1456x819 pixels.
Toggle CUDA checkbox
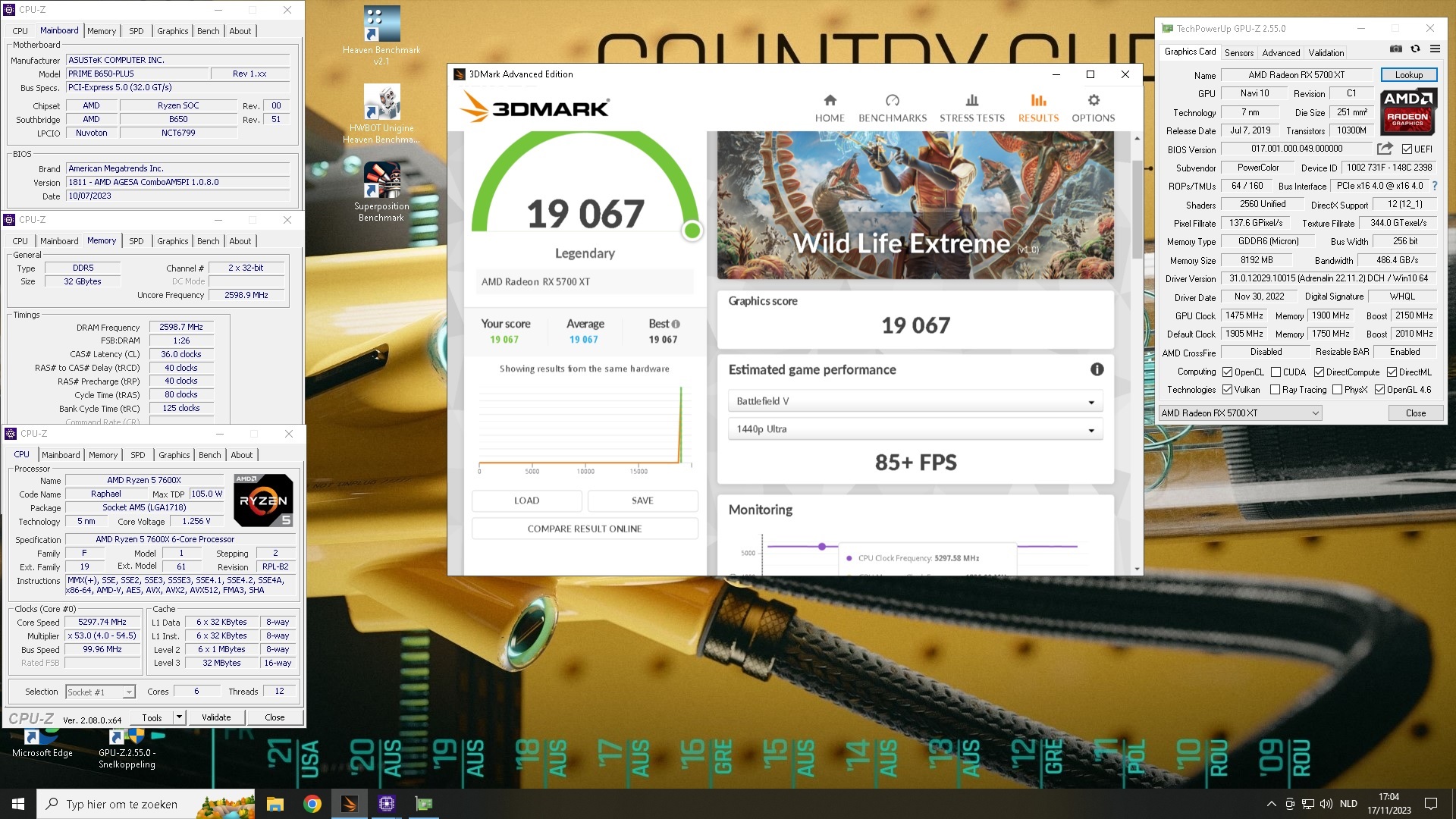pos(1276,372)
